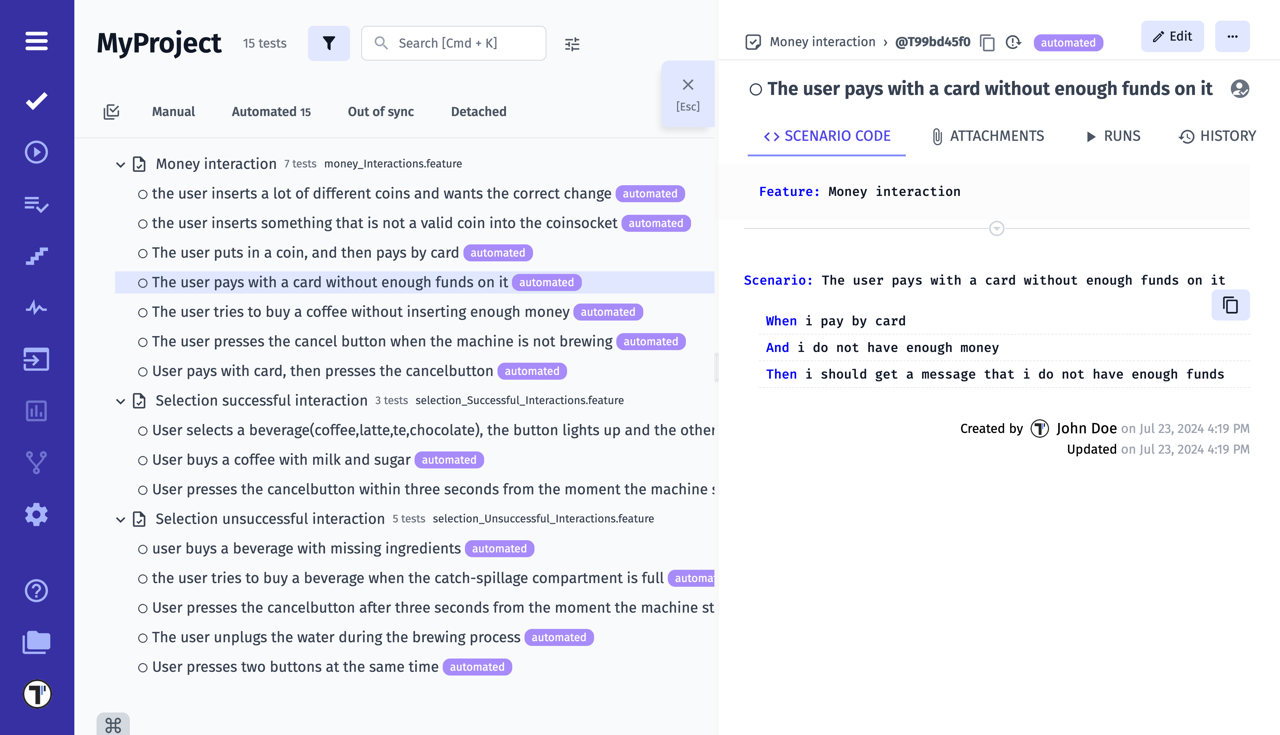This screenshot has width=1280, height=735.
Task: Switch to the Attachments tab
Action: pos(988,135)
